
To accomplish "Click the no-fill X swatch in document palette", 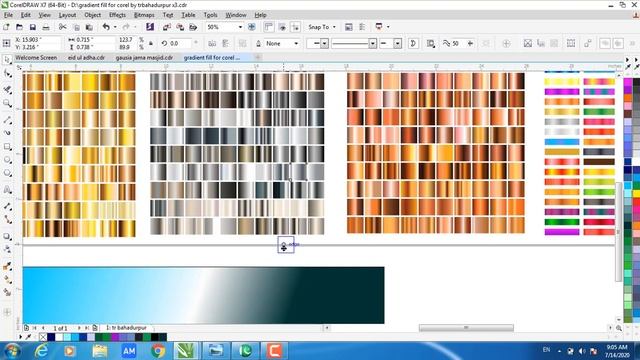I will point(43,337).
